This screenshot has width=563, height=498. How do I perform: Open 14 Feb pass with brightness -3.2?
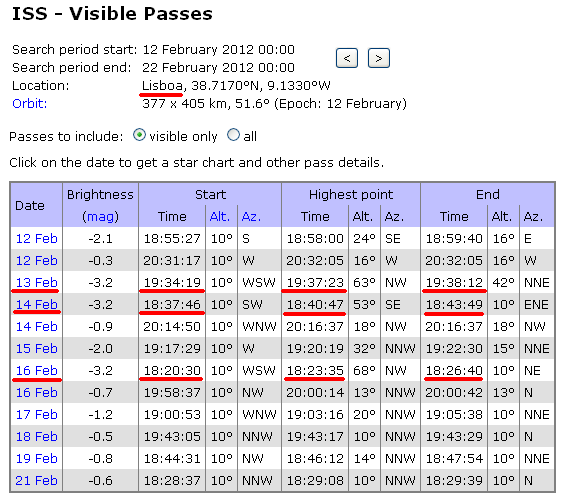pyautogui.click(x=36, y=304)
